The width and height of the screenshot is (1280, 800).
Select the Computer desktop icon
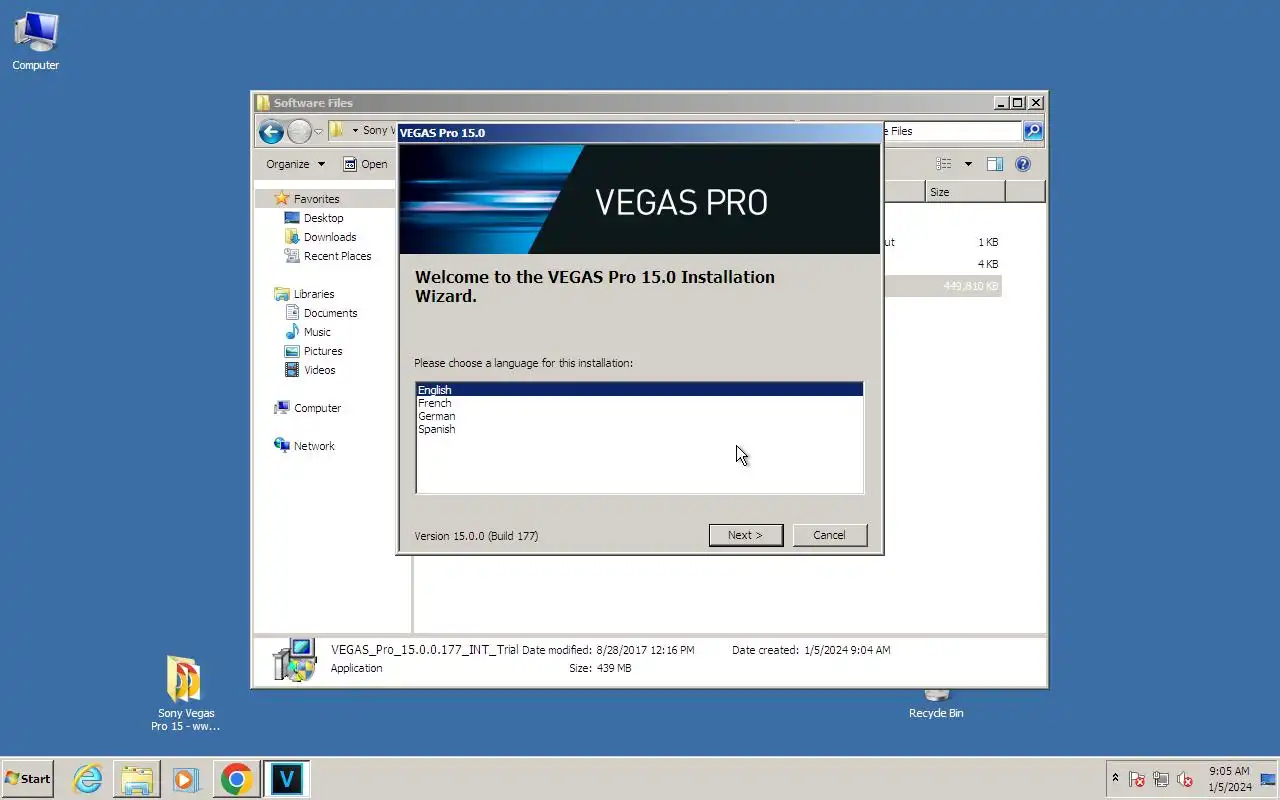point(36,42)
